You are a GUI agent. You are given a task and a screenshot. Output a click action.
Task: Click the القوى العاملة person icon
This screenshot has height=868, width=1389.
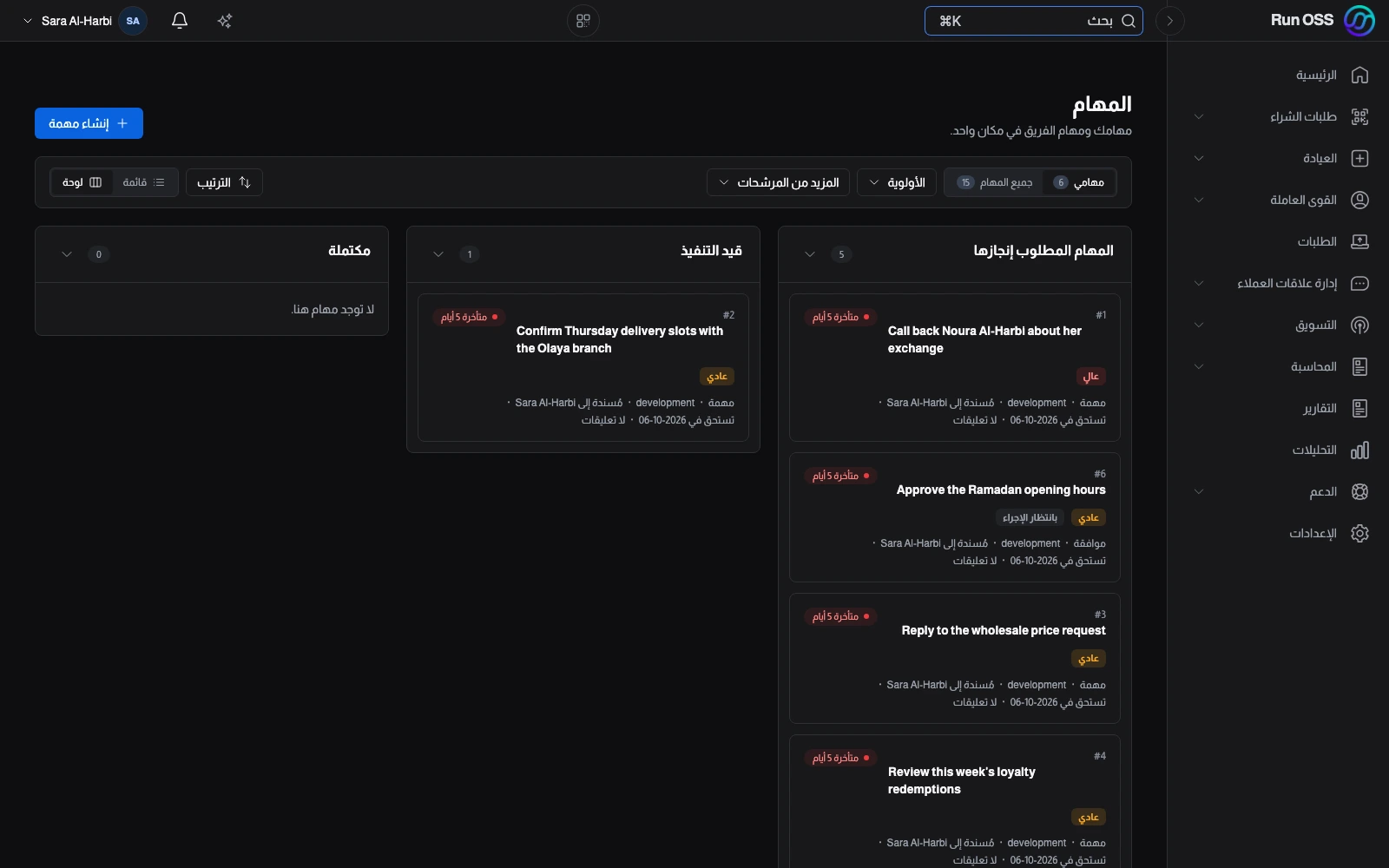click(x=1359, y=200)
